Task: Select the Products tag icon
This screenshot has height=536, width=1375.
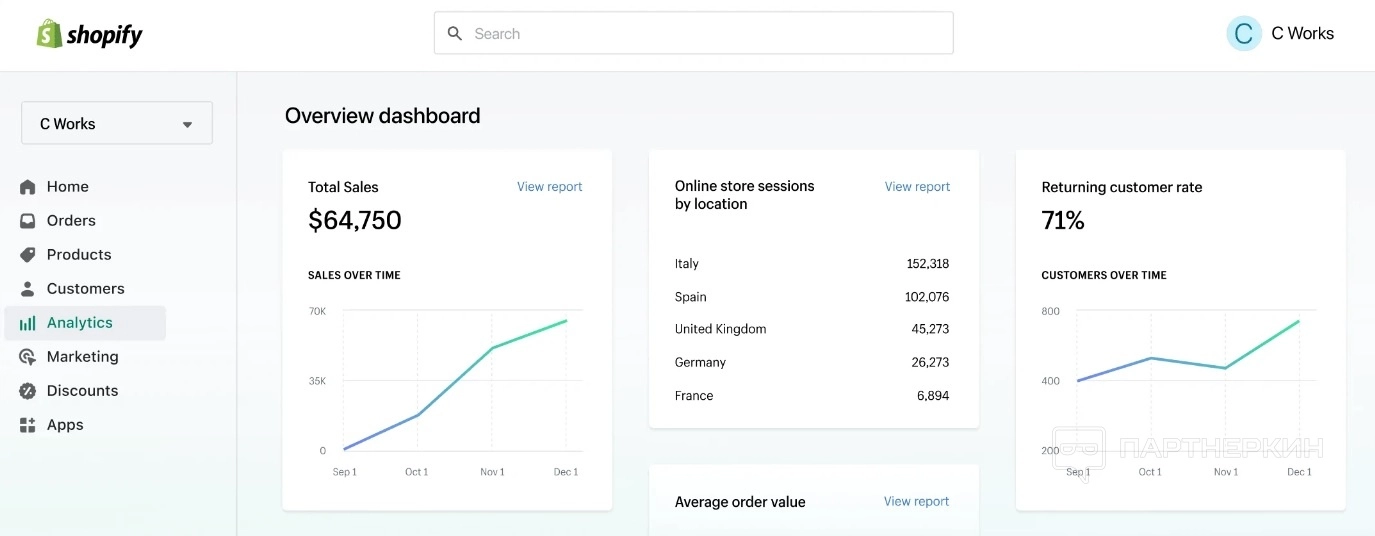Action: pos(28,255)
